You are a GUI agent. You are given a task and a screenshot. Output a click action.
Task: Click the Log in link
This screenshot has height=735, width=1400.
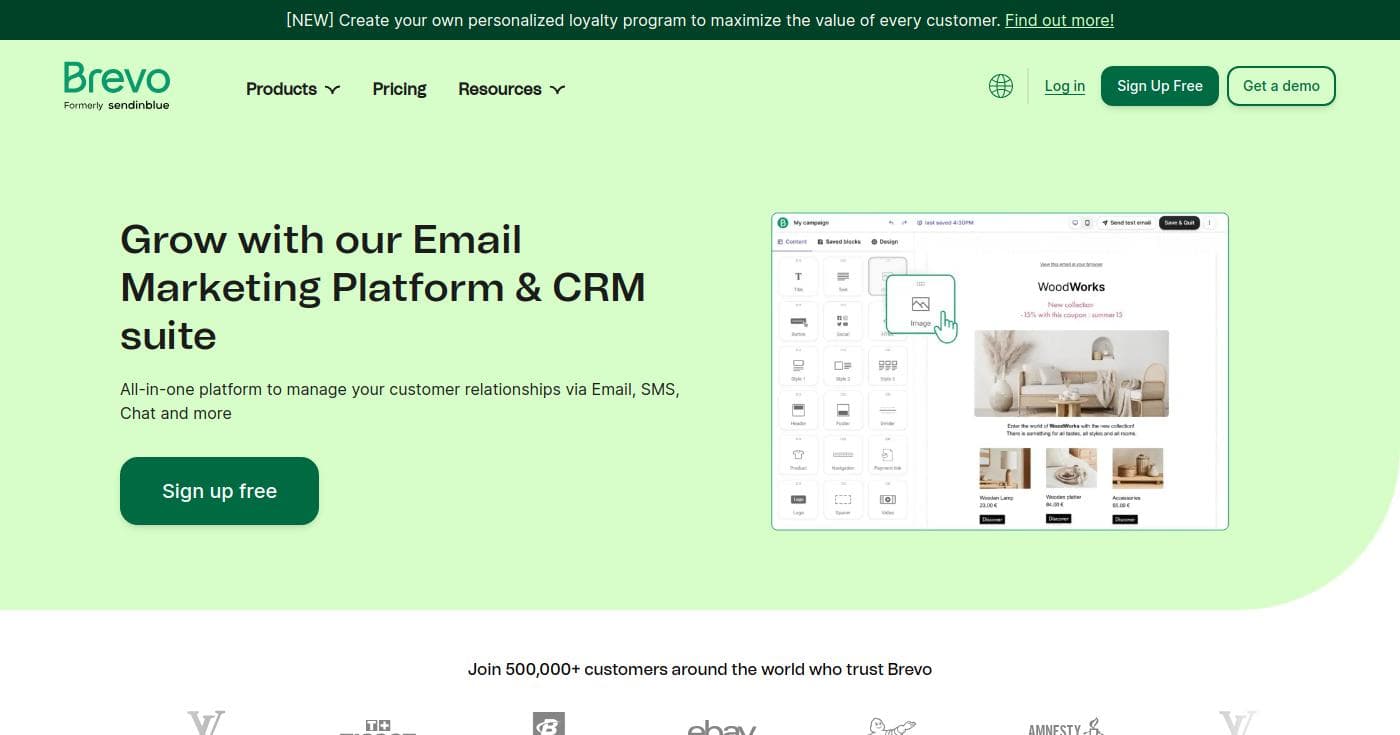coord(1064,86)
